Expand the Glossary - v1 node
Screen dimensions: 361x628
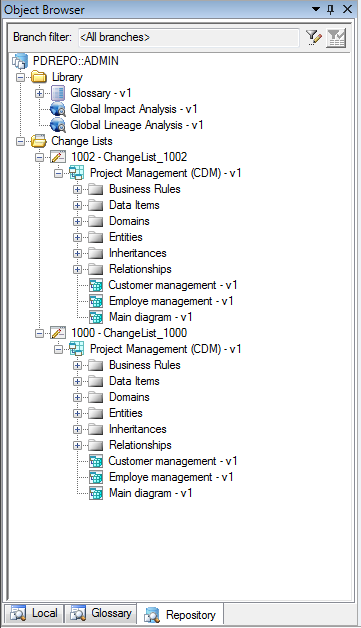pos(39,93)
